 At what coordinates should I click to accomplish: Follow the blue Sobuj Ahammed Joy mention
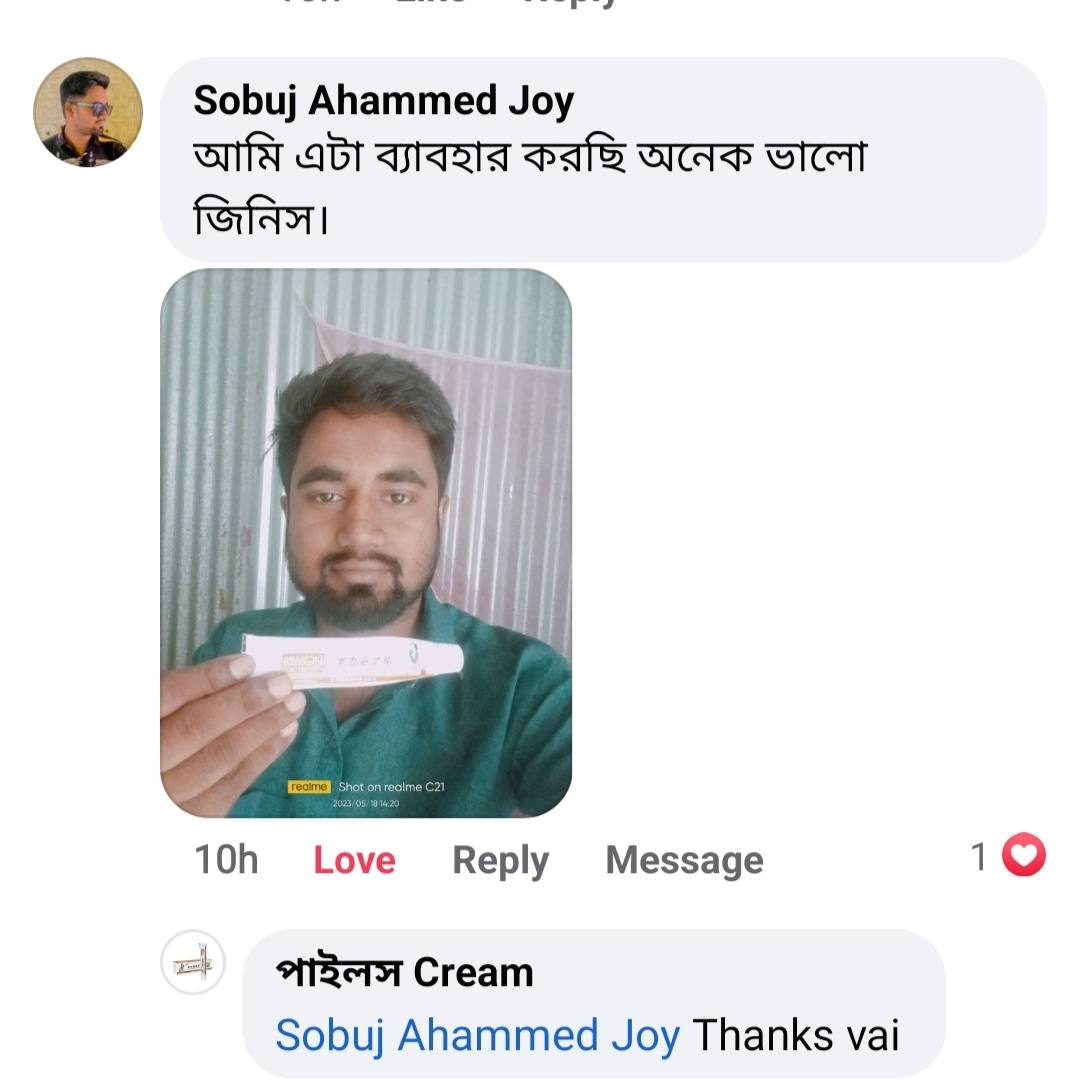[x=477, y=1035]
